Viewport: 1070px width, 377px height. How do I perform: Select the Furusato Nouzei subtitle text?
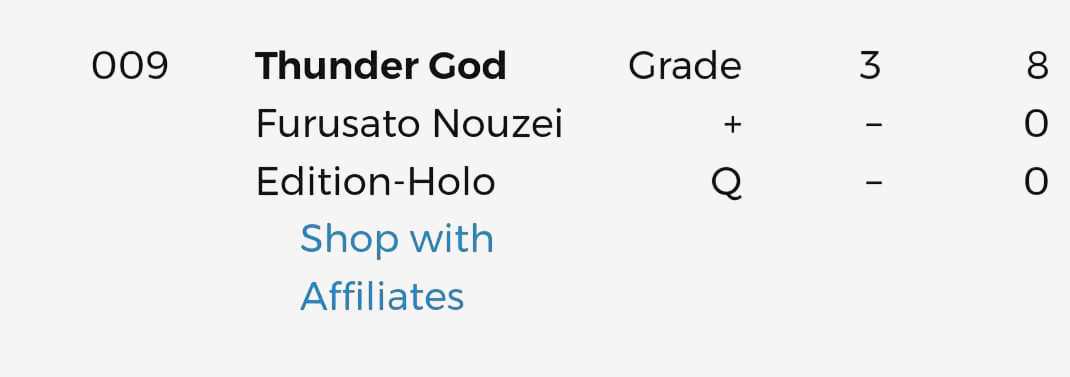409,124
